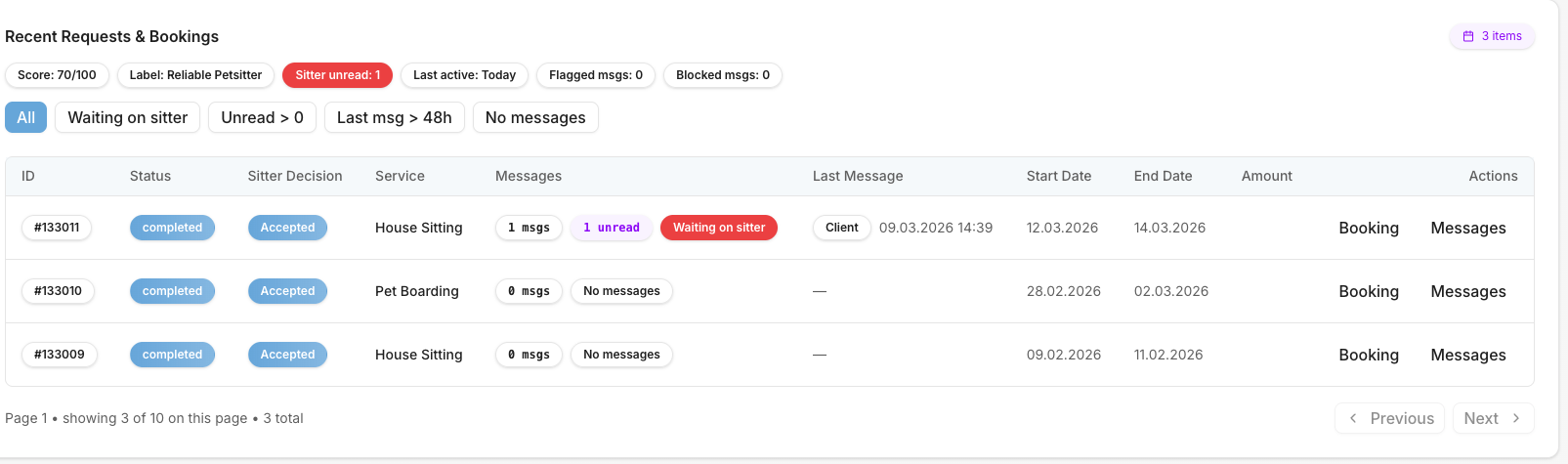
Task: Toggle the No messages filter
Action: click(535, 117)
